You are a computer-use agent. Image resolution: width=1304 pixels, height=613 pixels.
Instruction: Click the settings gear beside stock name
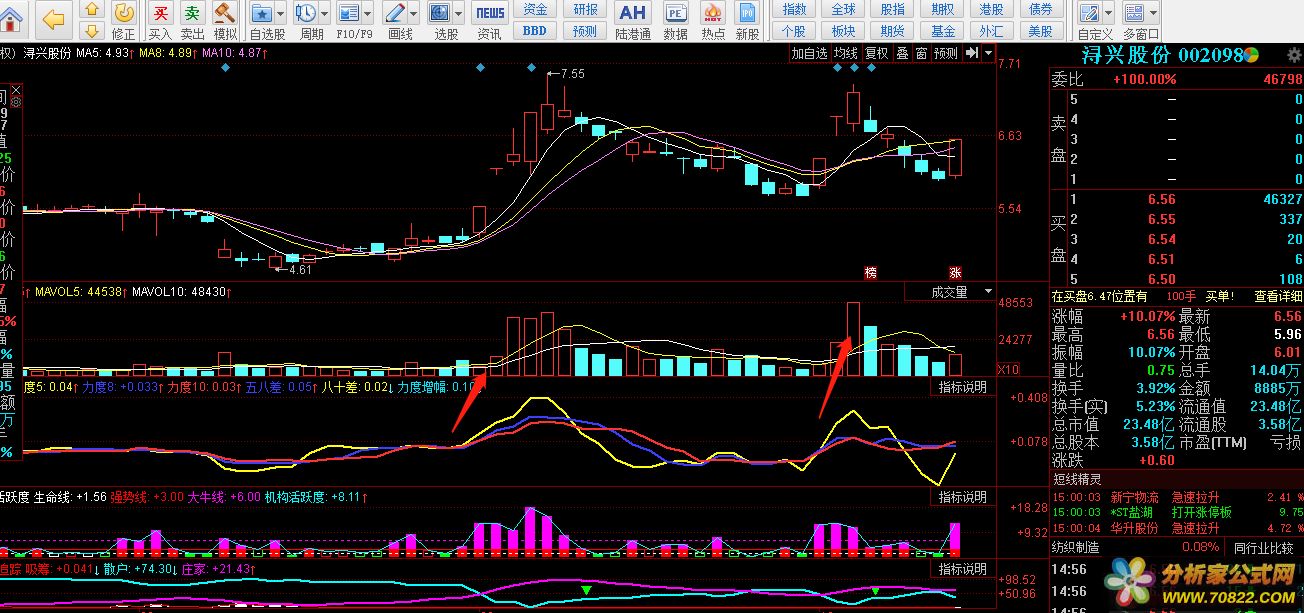coord(15,101)
